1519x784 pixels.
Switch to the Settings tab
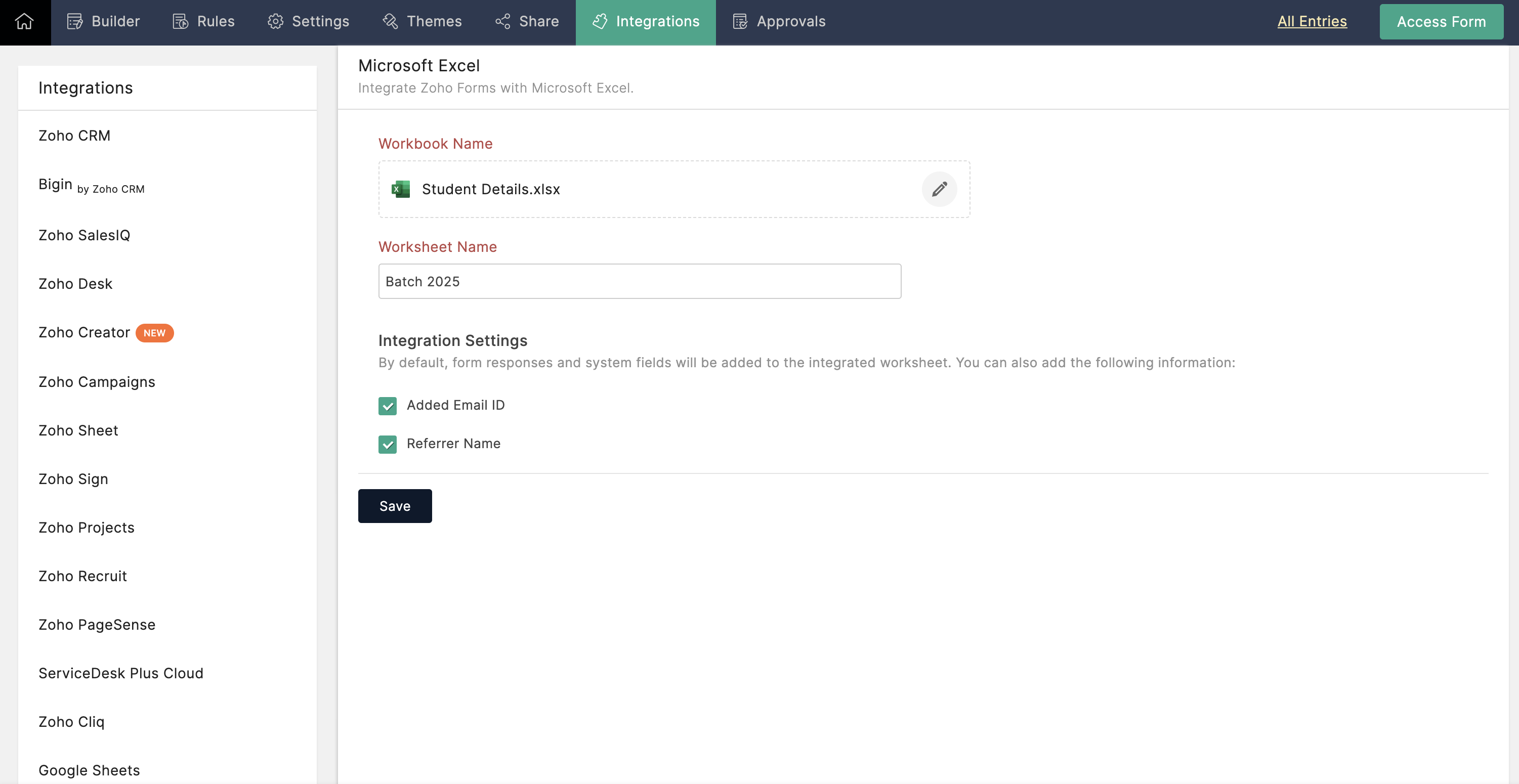point(308,22)
